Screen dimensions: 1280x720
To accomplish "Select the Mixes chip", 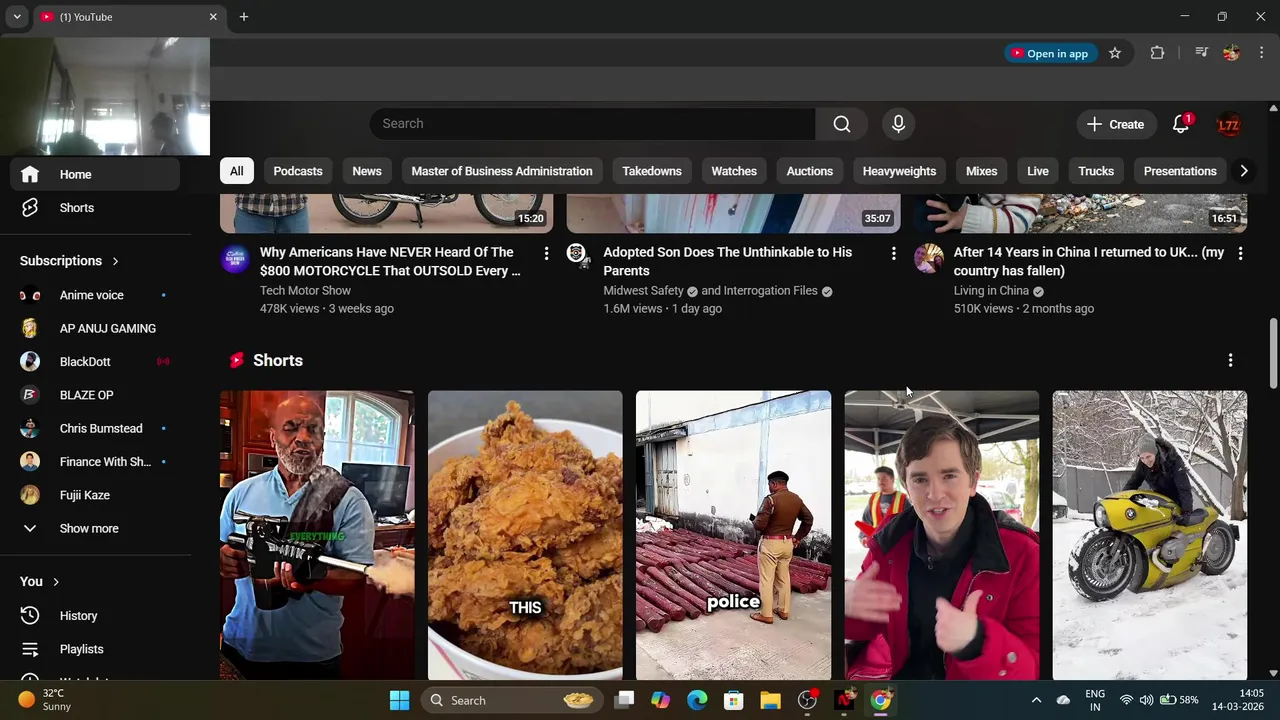I will 981,171.
